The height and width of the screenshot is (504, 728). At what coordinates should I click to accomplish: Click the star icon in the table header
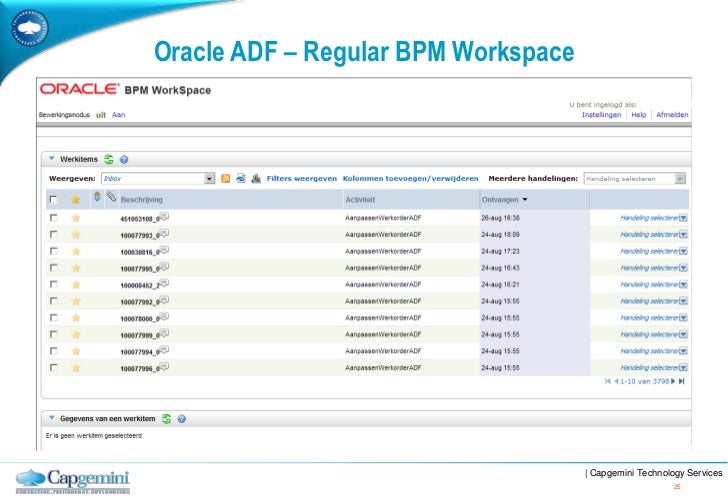pyautogui.click(x=75, y=200)
